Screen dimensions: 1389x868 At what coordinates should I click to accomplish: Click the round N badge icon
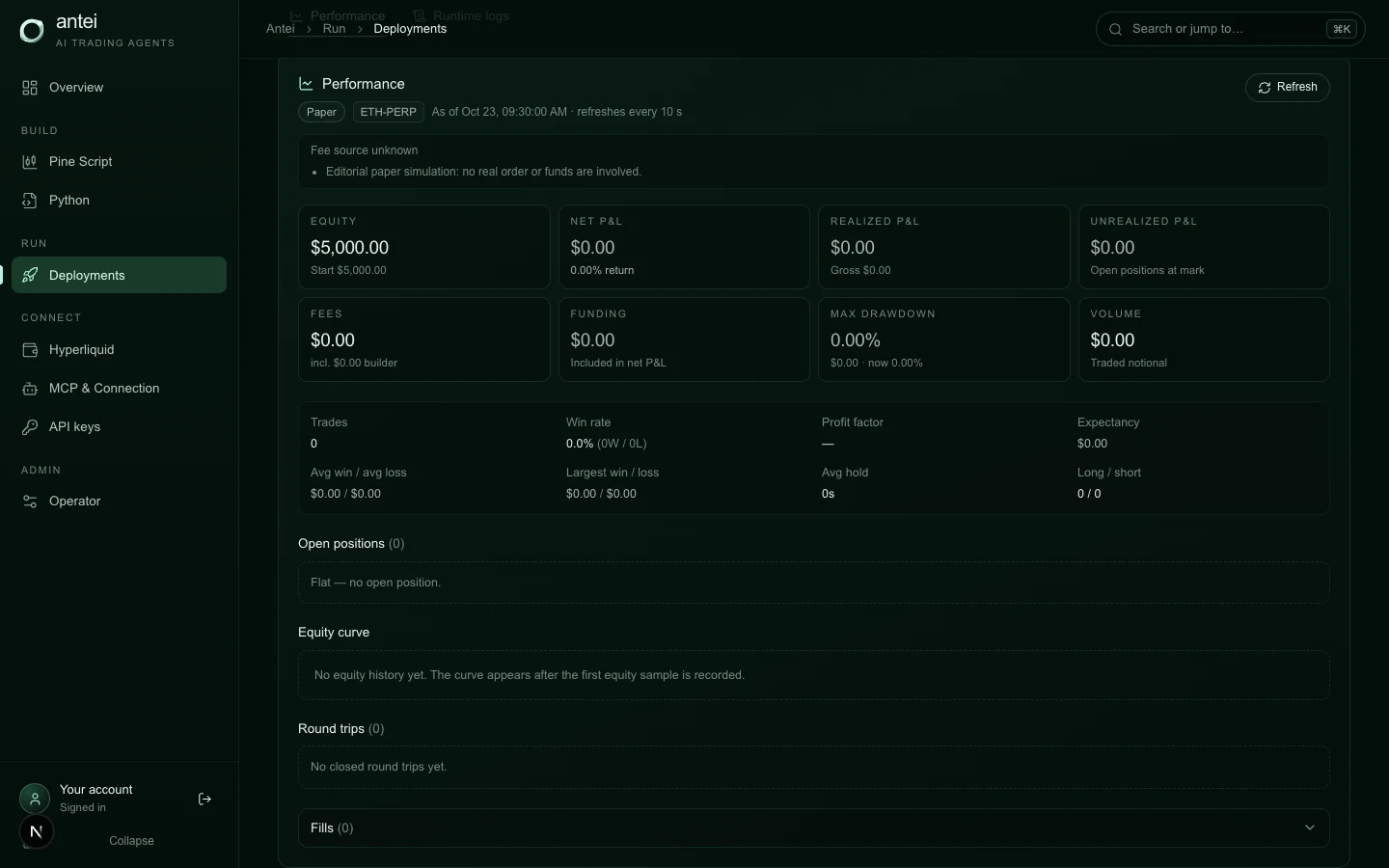(x=37, y=831)
